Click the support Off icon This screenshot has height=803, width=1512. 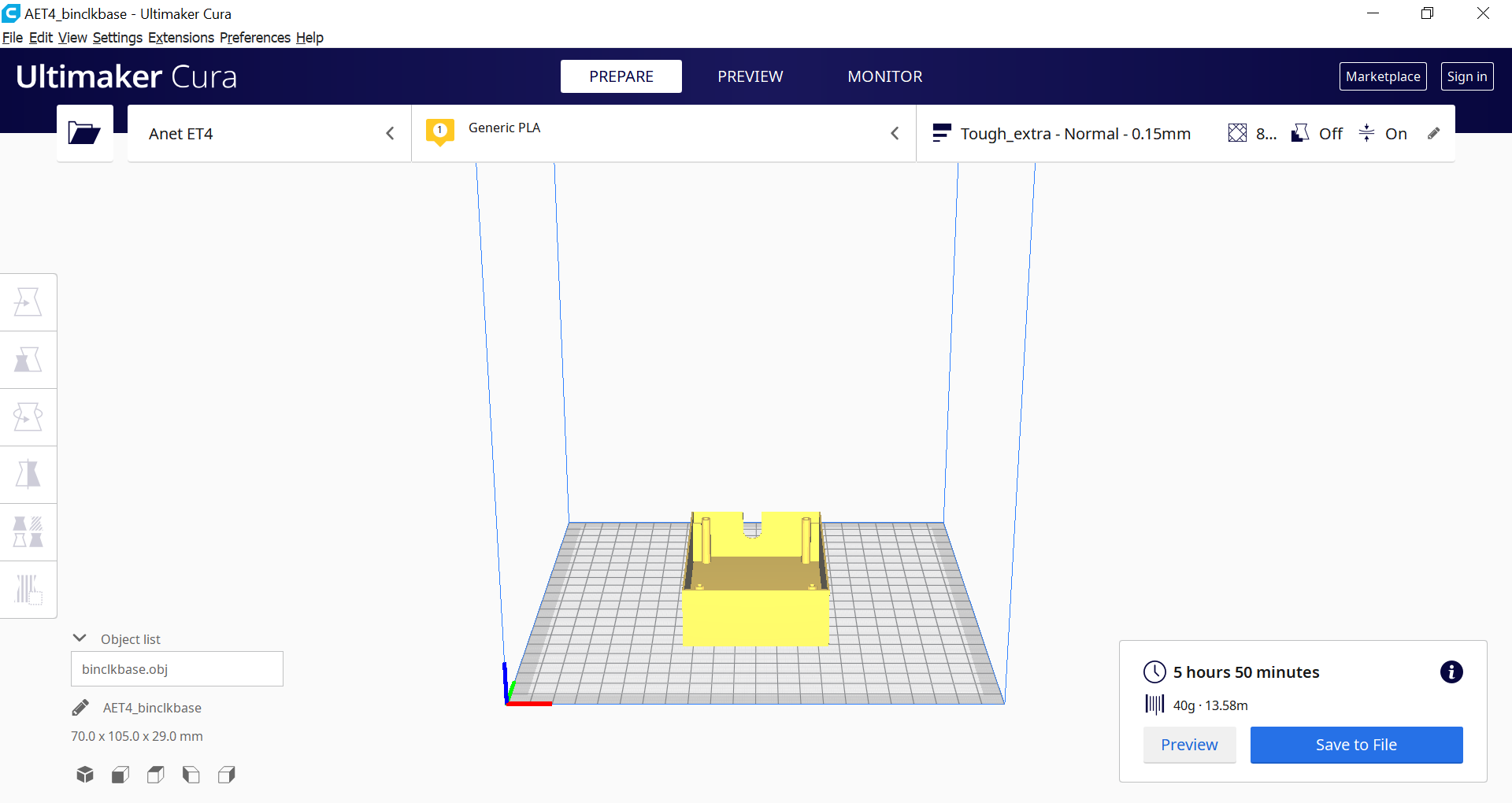(x=1300, y=133)
